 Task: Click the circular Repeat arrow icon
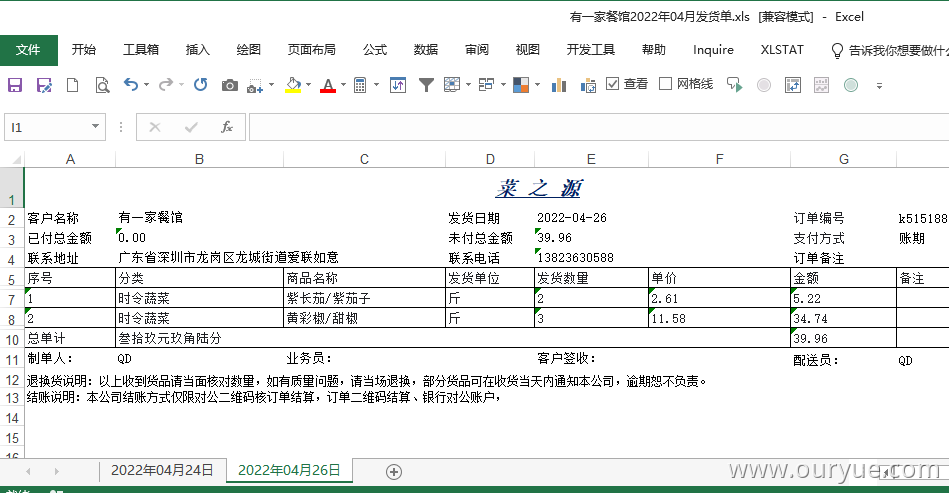[x=200, y=85]
